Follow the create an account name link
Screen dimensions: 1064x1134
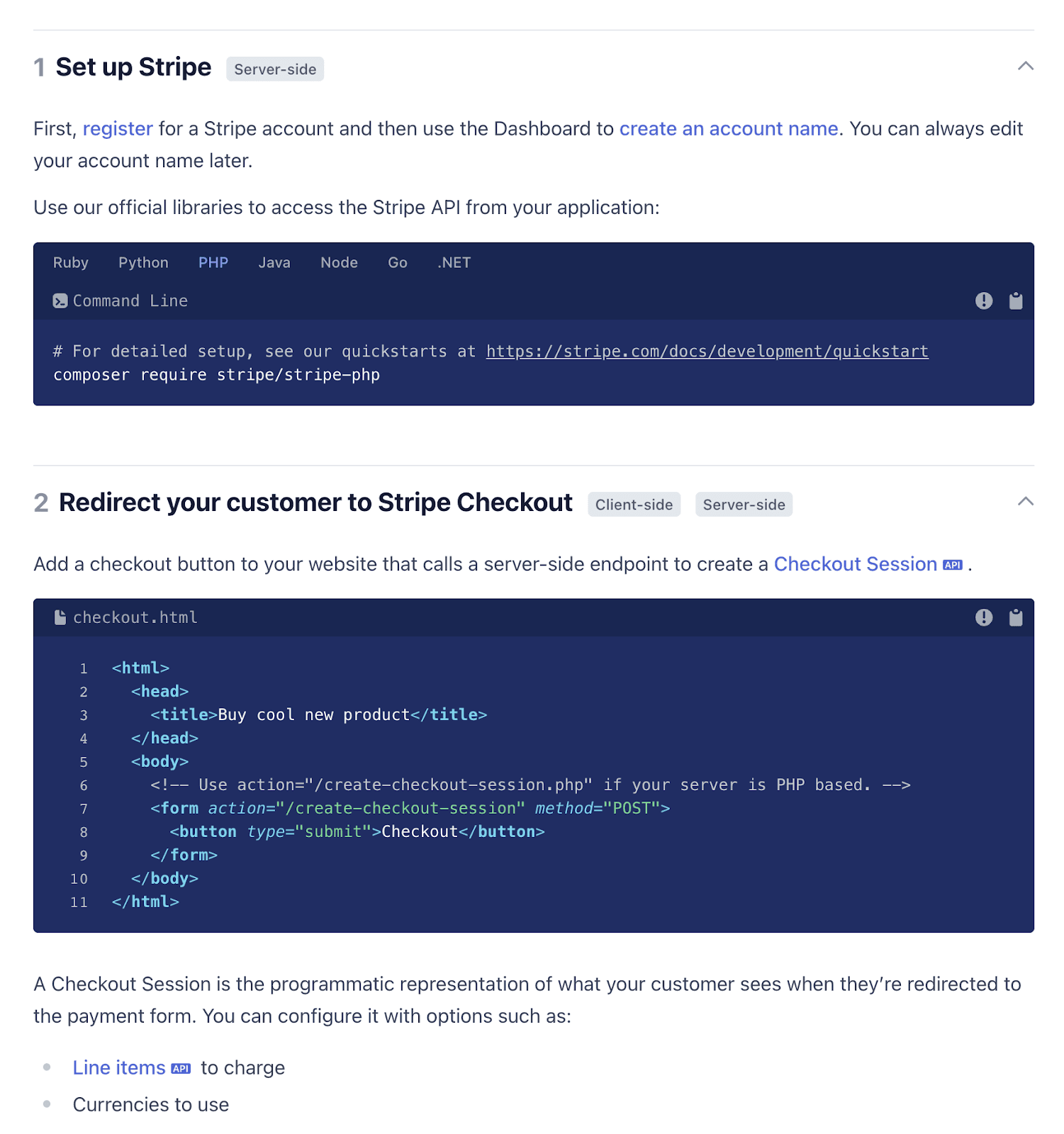tap(728, 128)
